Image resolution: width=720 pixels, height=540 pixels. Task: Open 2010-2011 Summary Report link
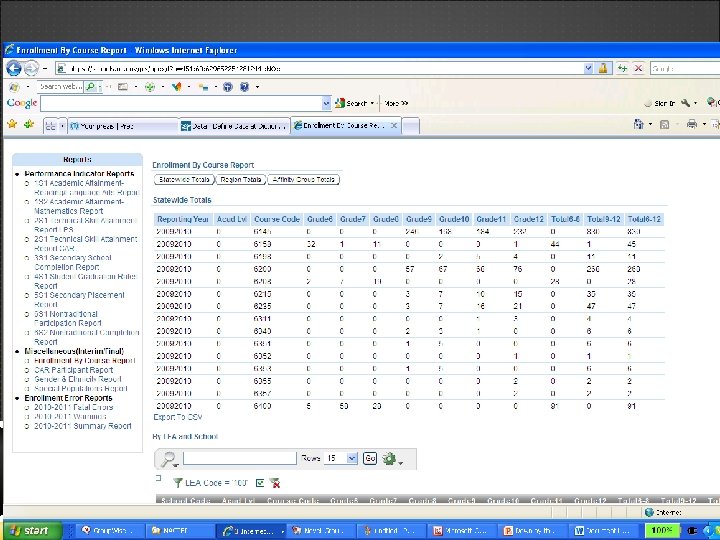pos(83,426)
